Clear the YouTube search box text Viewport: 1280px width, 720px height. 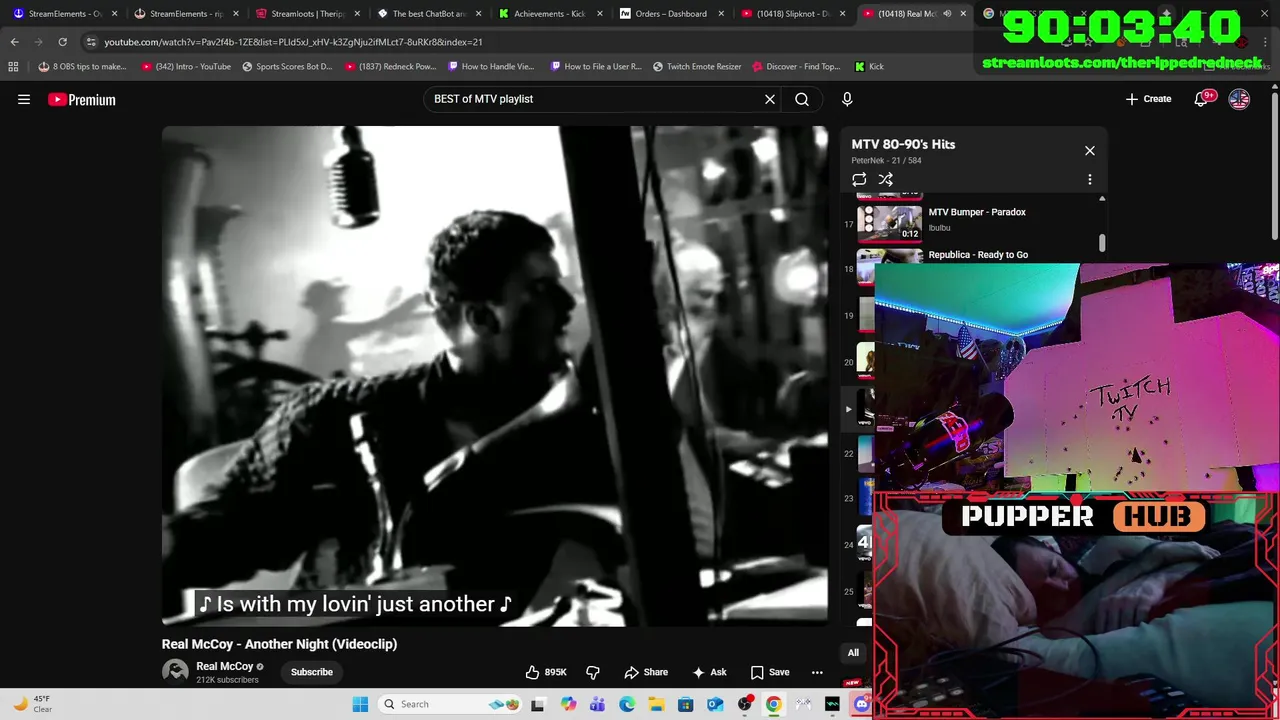click(x=770, y=99)
